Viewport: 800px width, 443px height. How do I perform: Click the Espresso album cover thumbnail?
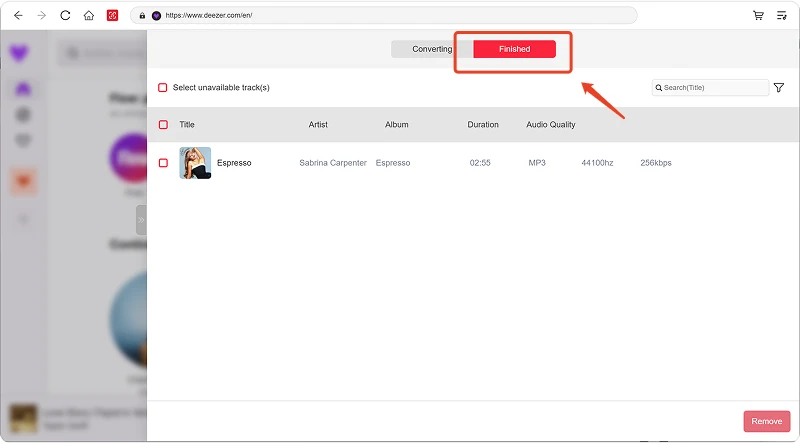(x=195, y=163)
